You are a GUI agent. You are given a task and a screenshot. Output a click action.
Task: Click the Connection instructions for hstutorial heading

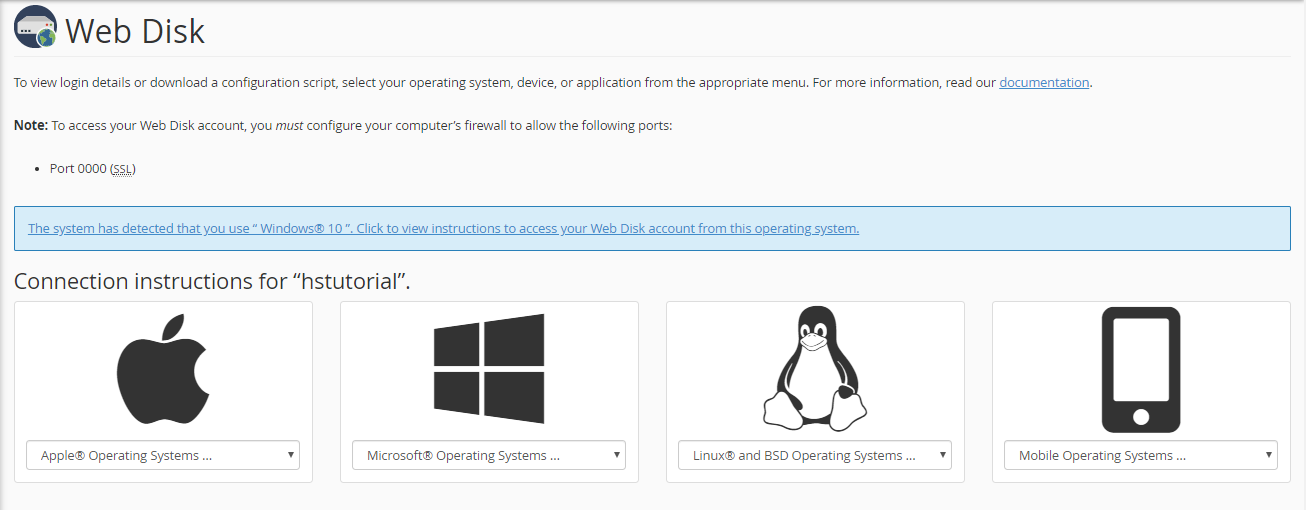(x=212, y=282)
